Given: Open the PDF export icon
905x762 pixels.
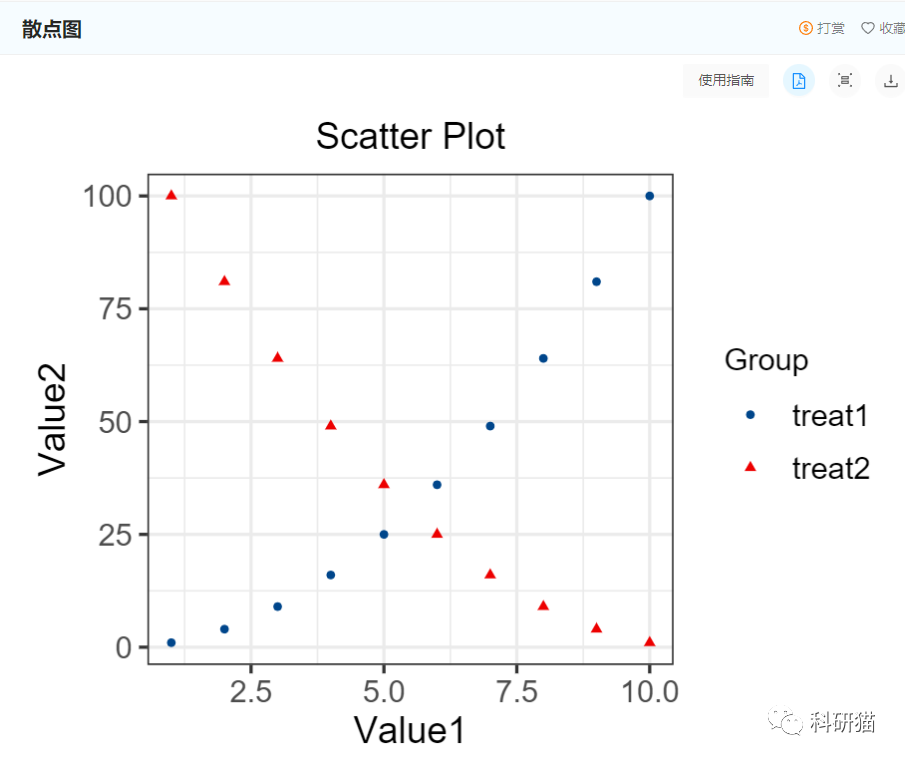Looking at the screenshot, I should click(798, 81).
